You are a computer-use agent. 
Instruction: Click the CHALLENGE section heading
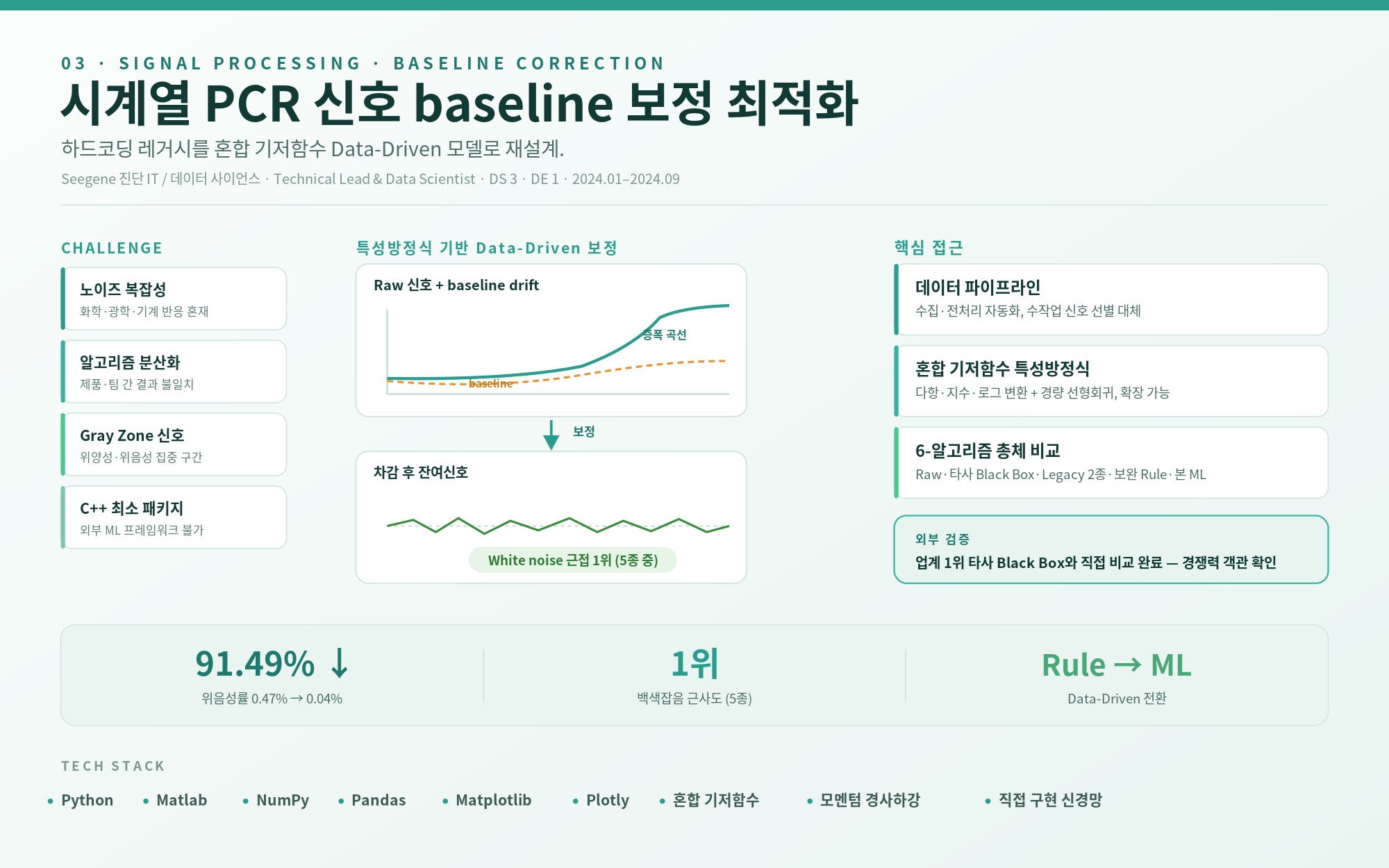112,249
